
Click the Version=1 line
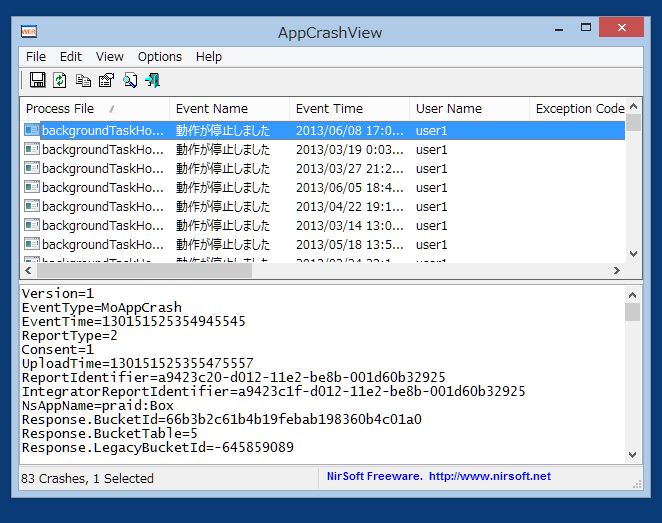pos(58,293)
